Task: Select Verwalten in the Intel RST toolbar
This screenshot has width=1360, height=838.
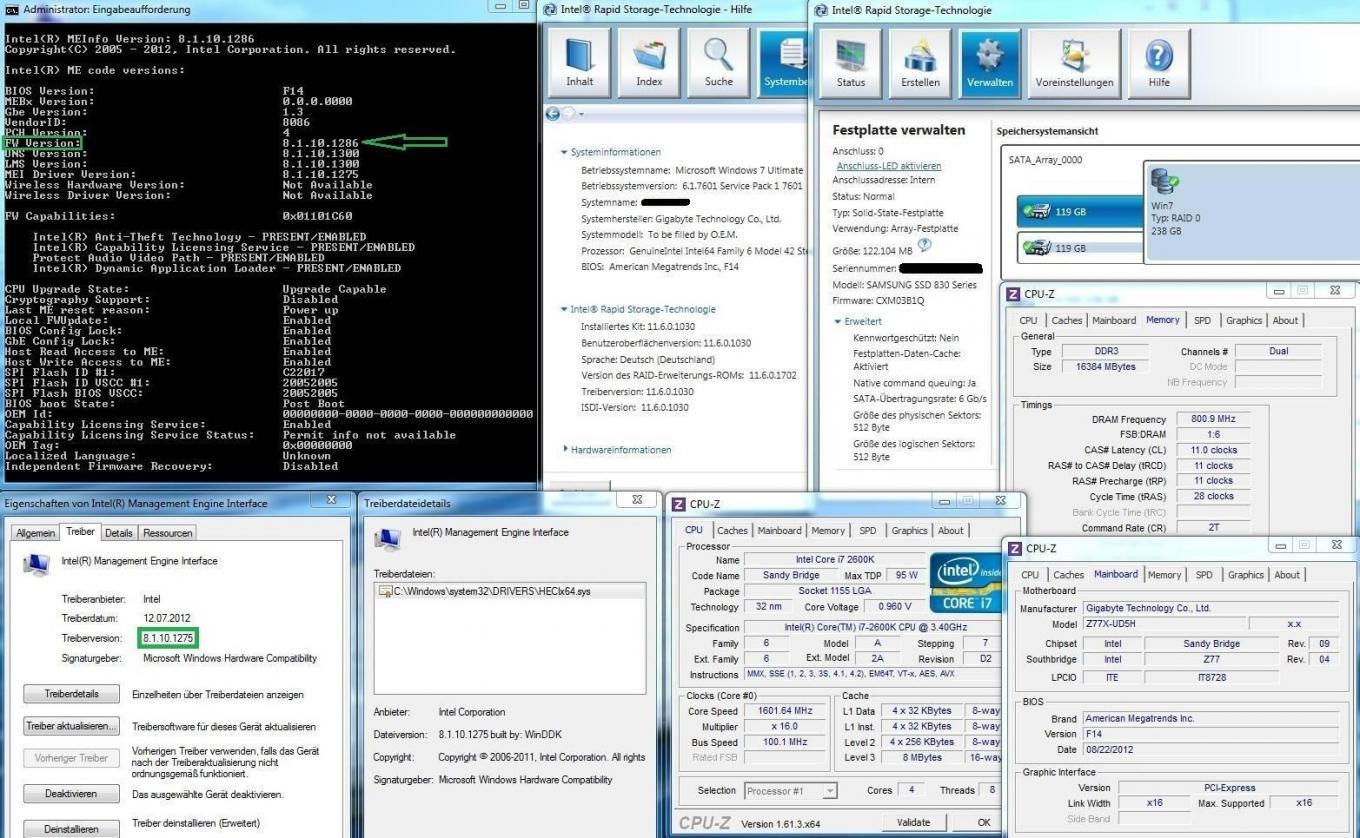Action: 990,63
